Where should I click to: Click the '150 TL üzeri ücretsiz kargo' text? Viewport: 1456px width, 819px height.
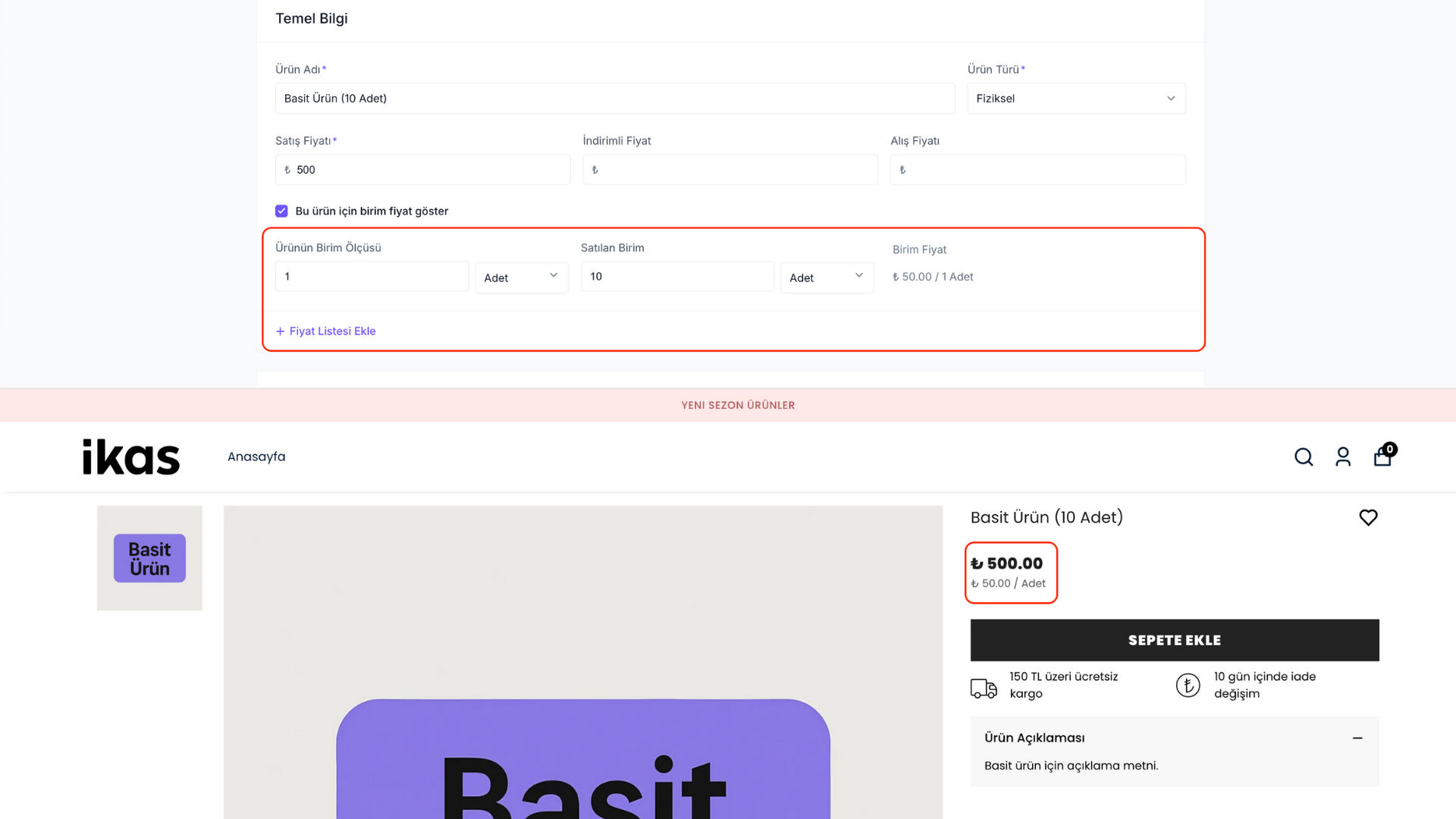[x=1063, y=685]
